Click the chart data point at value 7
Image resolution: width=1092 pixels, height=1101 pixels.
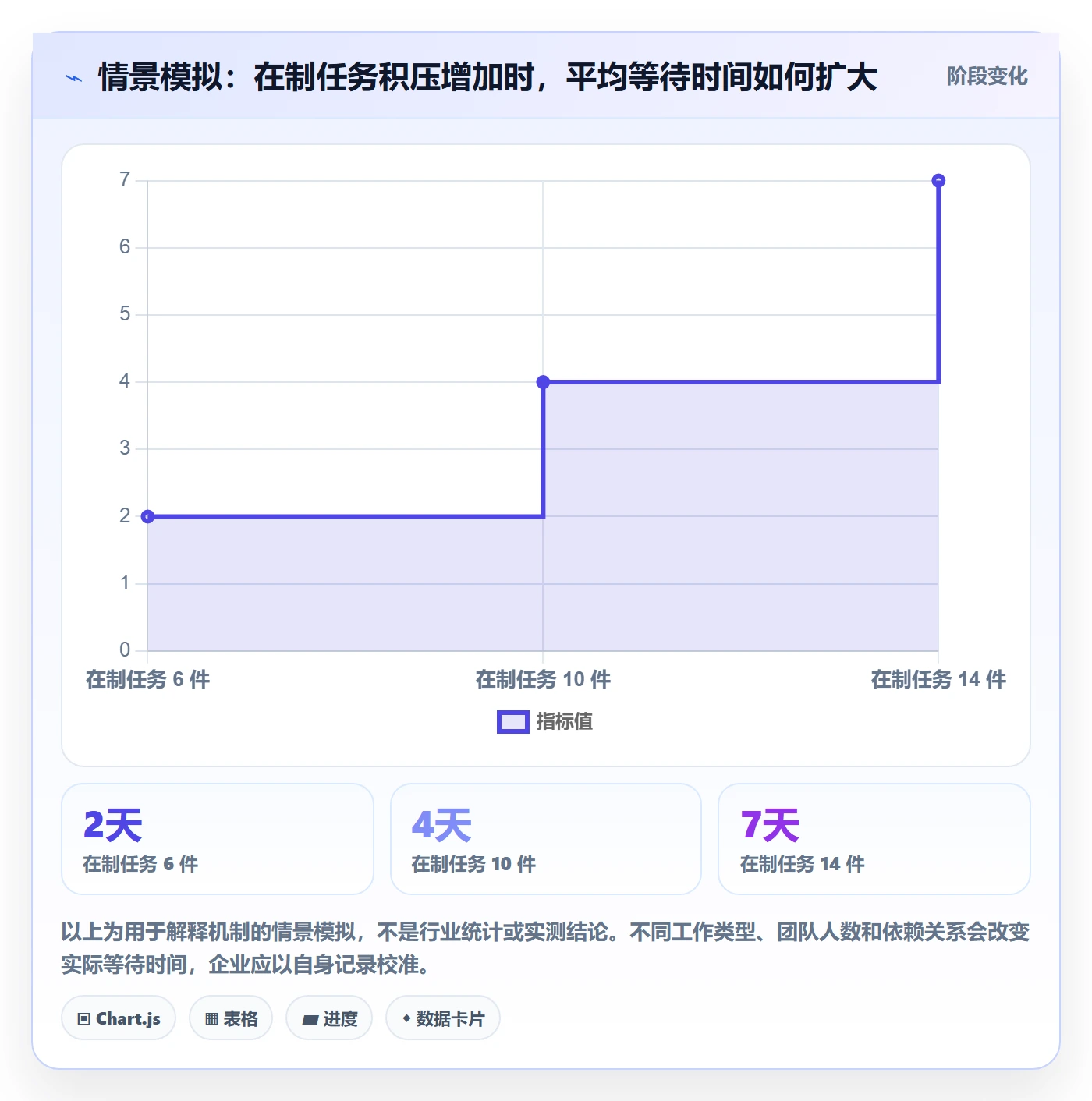point(938,181)
